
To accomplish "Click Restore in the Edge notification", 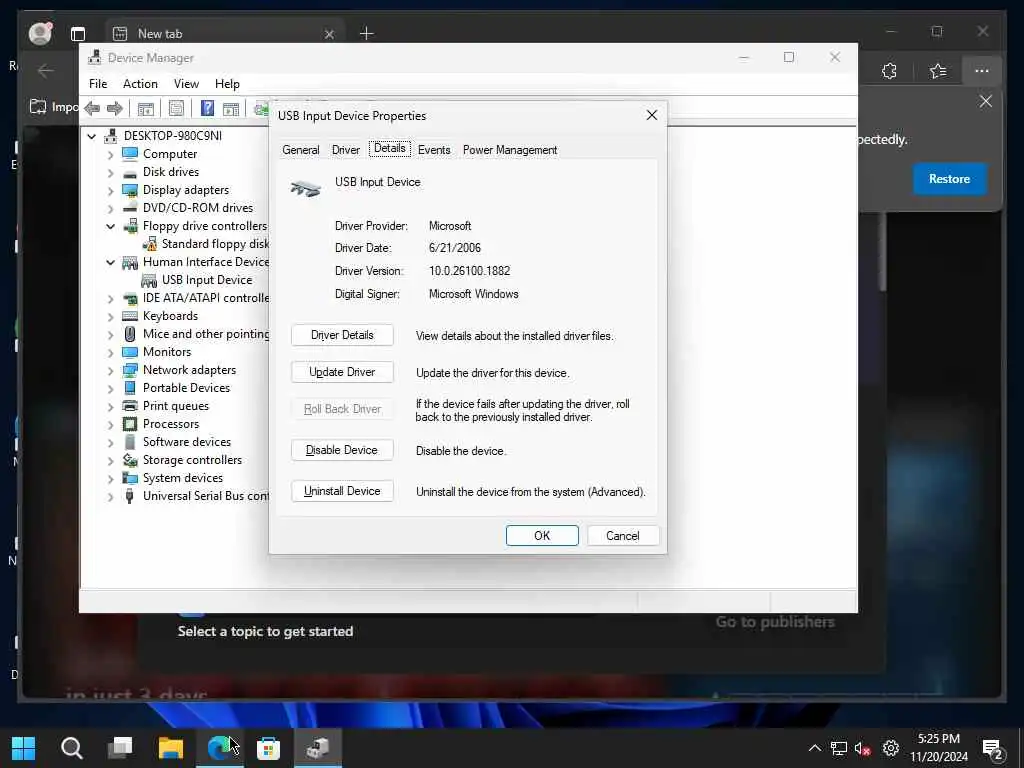I will point(949,179).
